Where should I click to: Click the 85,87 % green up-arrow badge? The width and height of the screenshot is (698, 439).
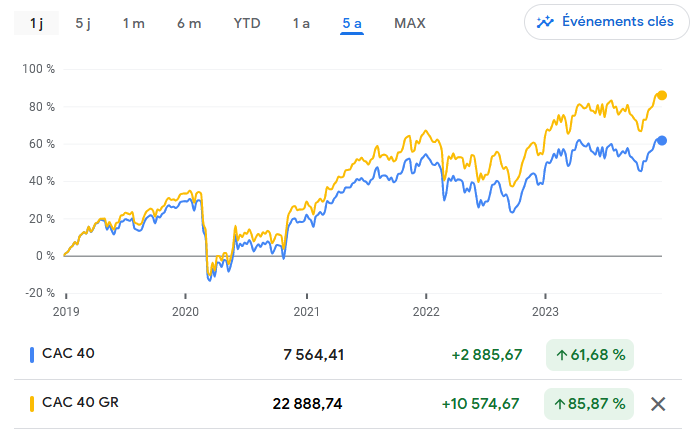pyautogui.click(x=589, y=404)
